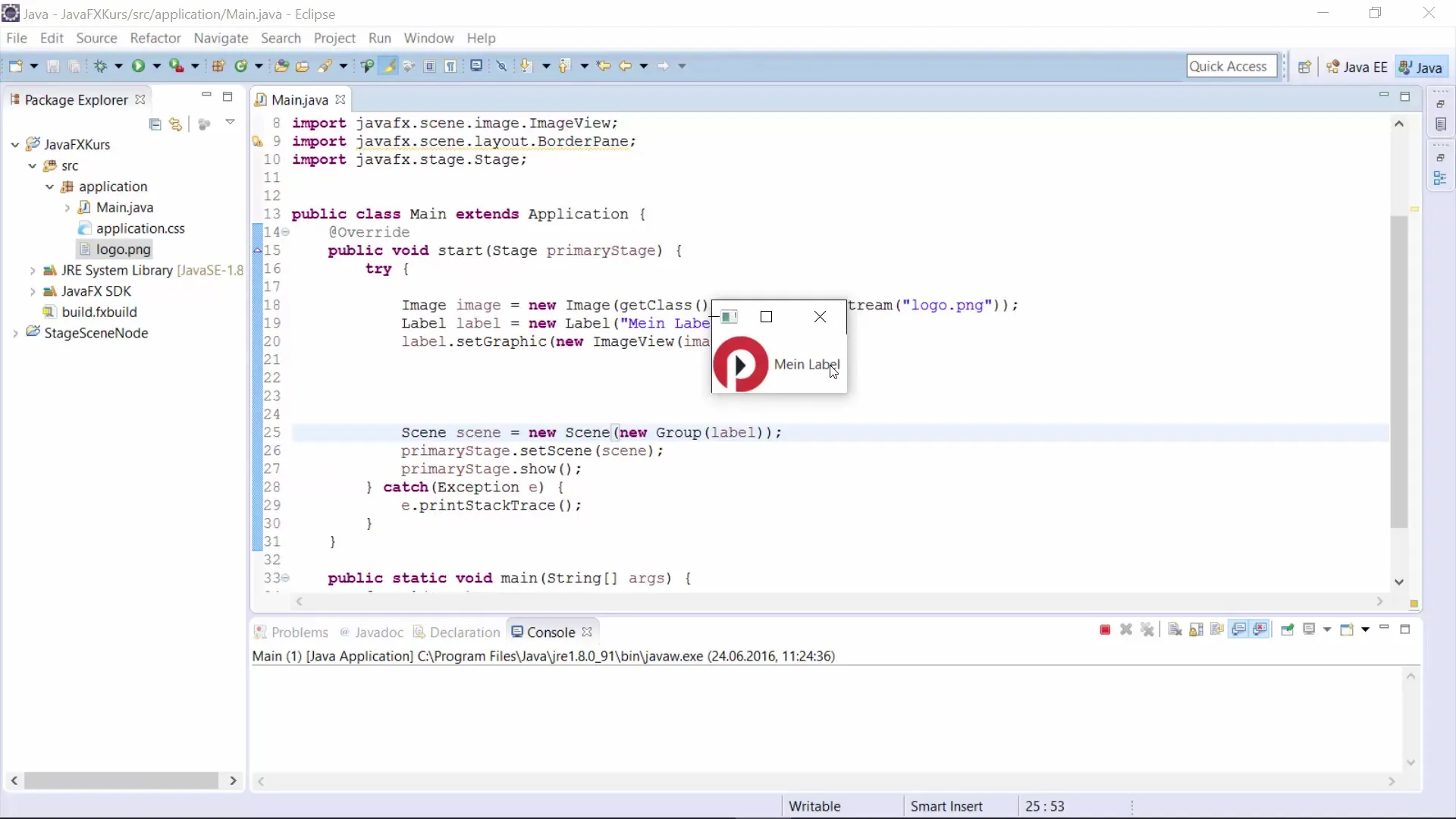Collapse the application package node
1456x819 pixels.
coord(49,187)
